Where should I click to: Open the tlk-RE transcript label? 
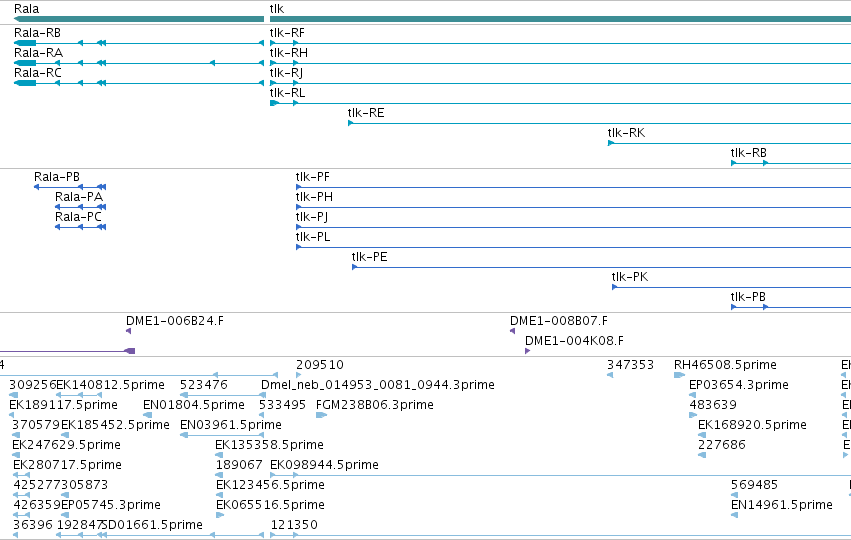[x=366, y=113]
